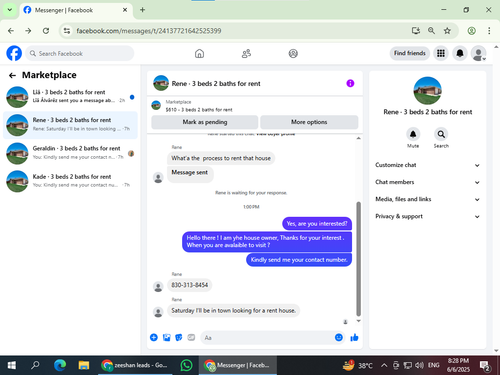Open the Kade 3 beds 2 baths conversation
The height and width of the screenshot is (375, 500).
coord(70,181)
